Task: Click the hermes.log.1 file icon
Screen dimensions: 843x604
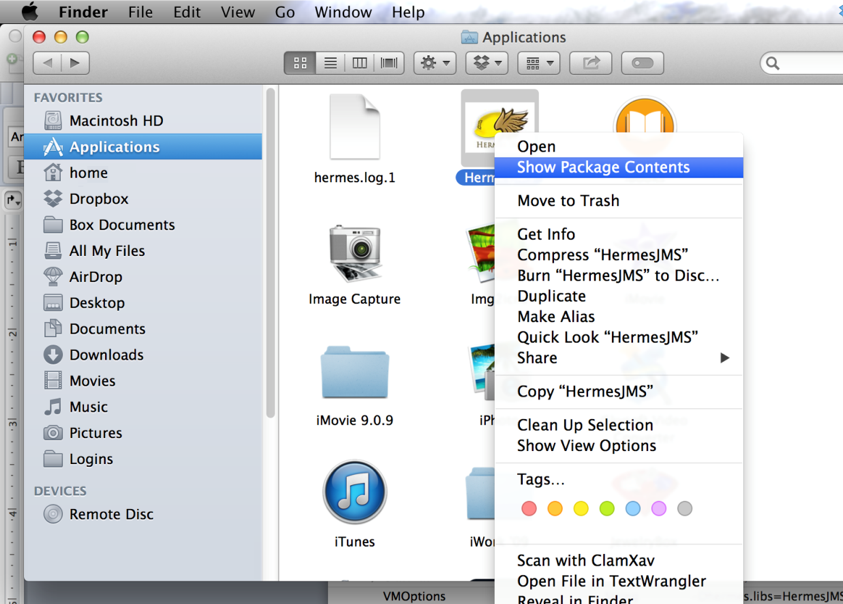Action: tap(354, 130)
